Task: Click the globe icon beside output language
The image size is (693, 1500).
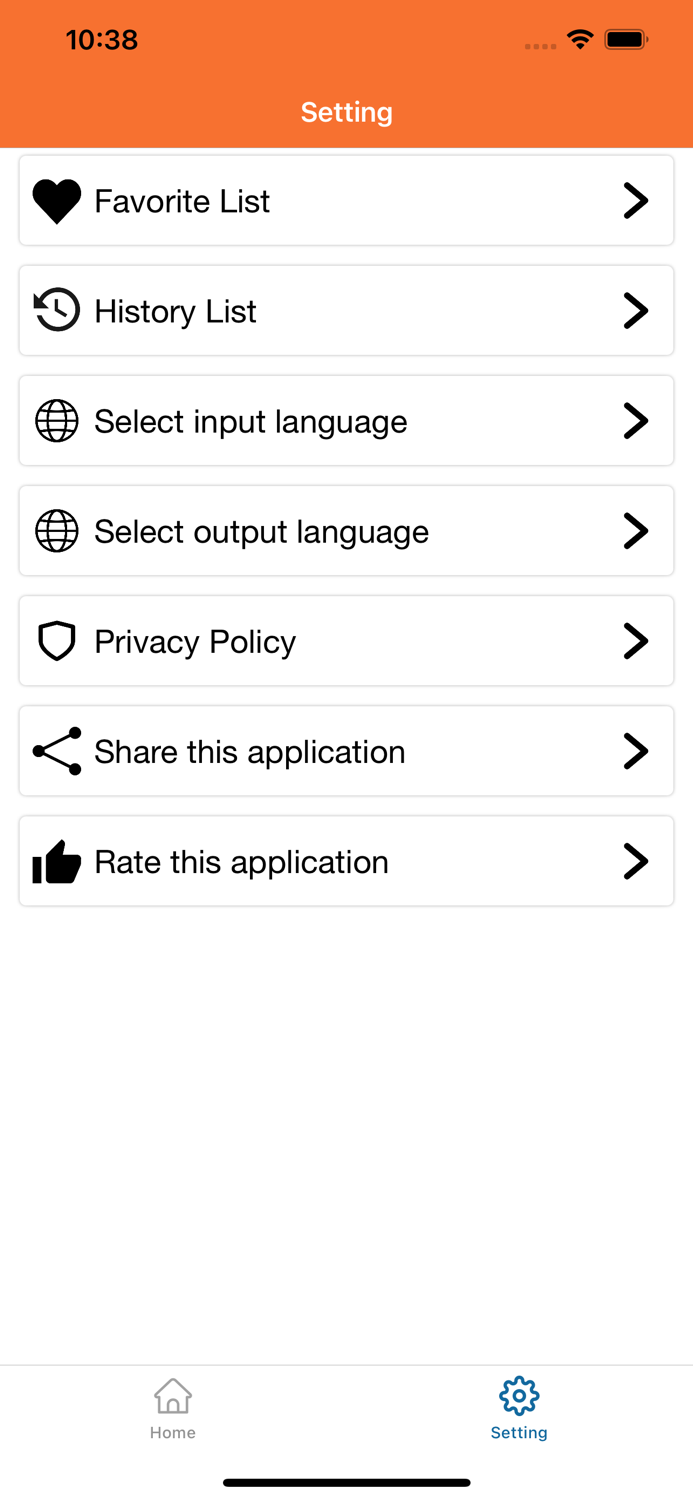Action: coord(57,530)
